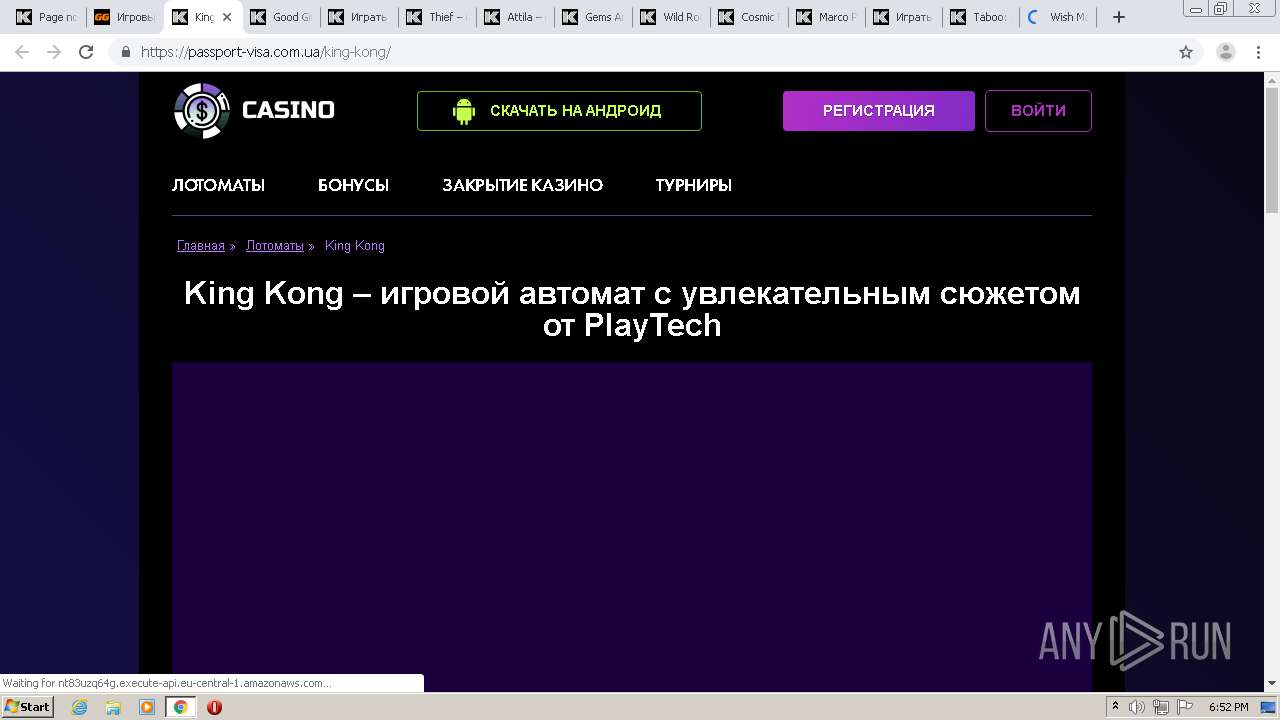
Task: Click the network tray icon
Action: pos(1160,707)
